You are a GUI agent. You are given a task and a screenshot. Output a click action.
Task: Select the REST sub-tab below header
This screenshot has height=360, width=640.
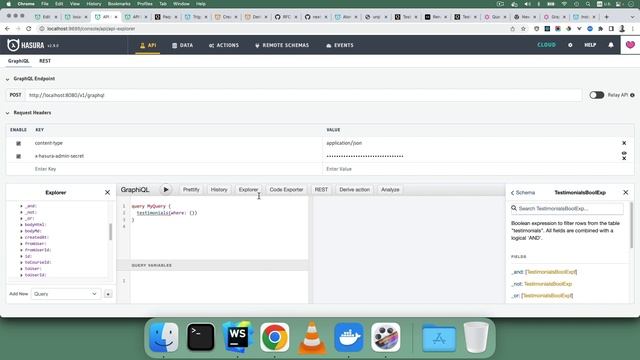(x=45, y=61)
